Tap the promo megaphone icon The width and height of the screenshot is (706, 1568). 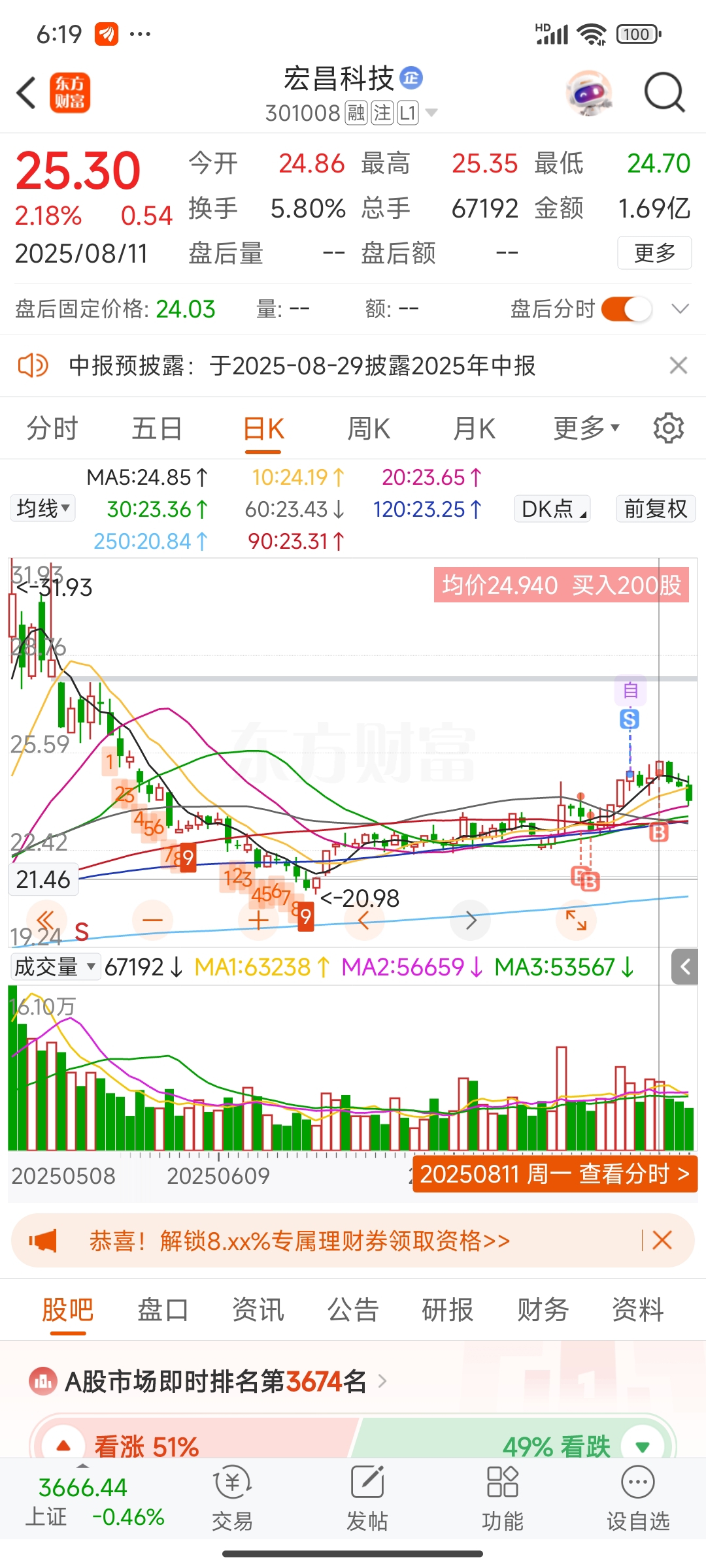point(43,1241)
